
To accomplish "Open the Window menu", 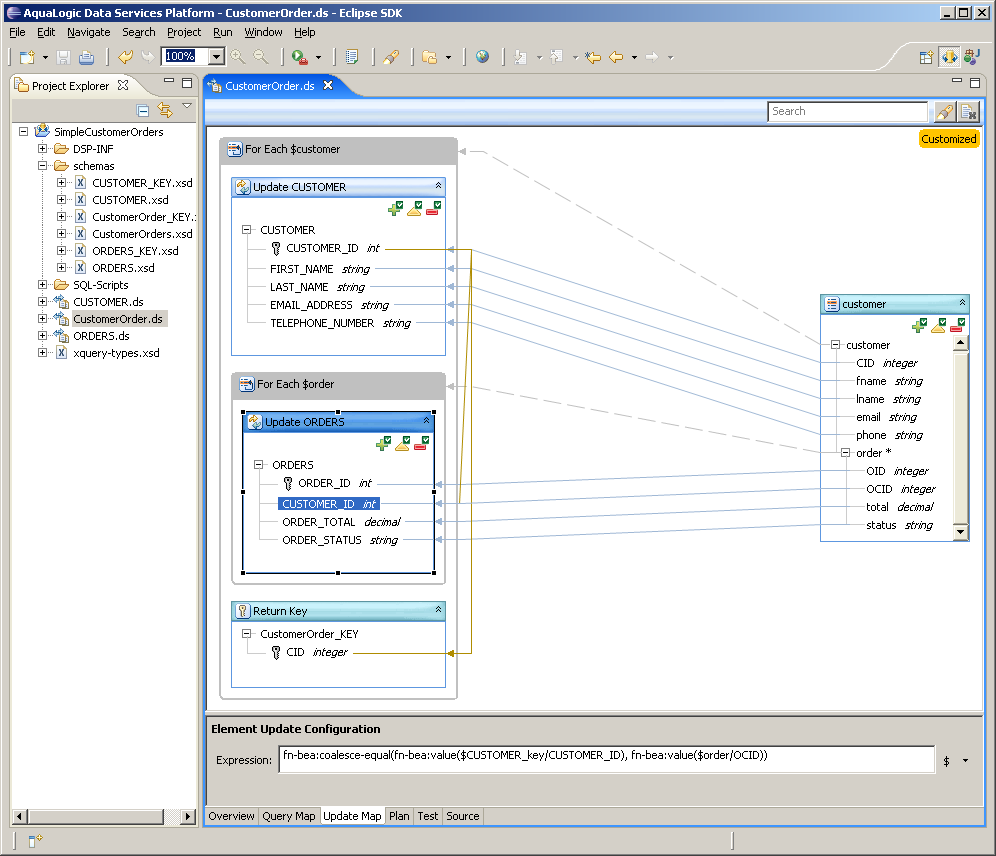I will tap(263, 32).
